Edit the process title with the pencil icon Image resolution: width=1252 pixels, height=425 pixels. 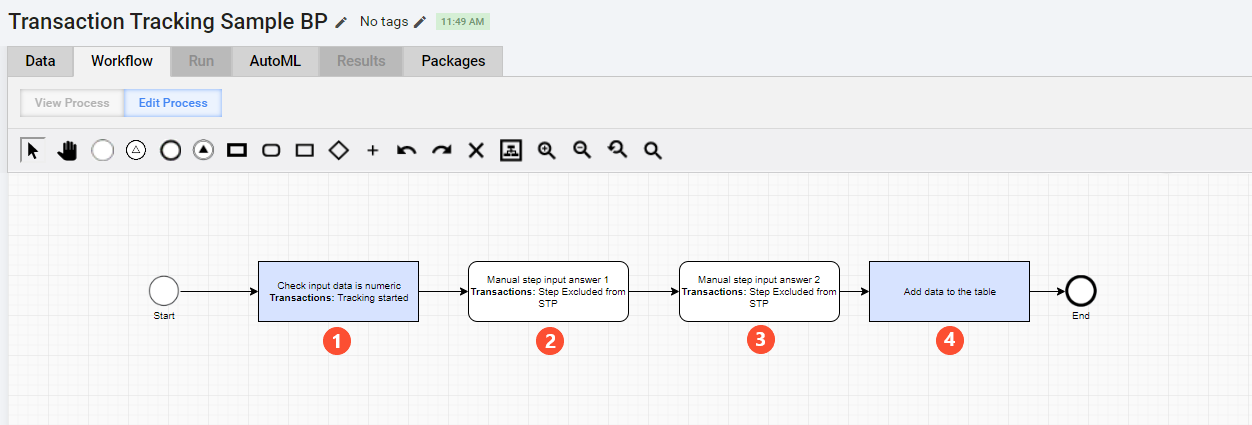pyautogui.click(x=341, y=21)
